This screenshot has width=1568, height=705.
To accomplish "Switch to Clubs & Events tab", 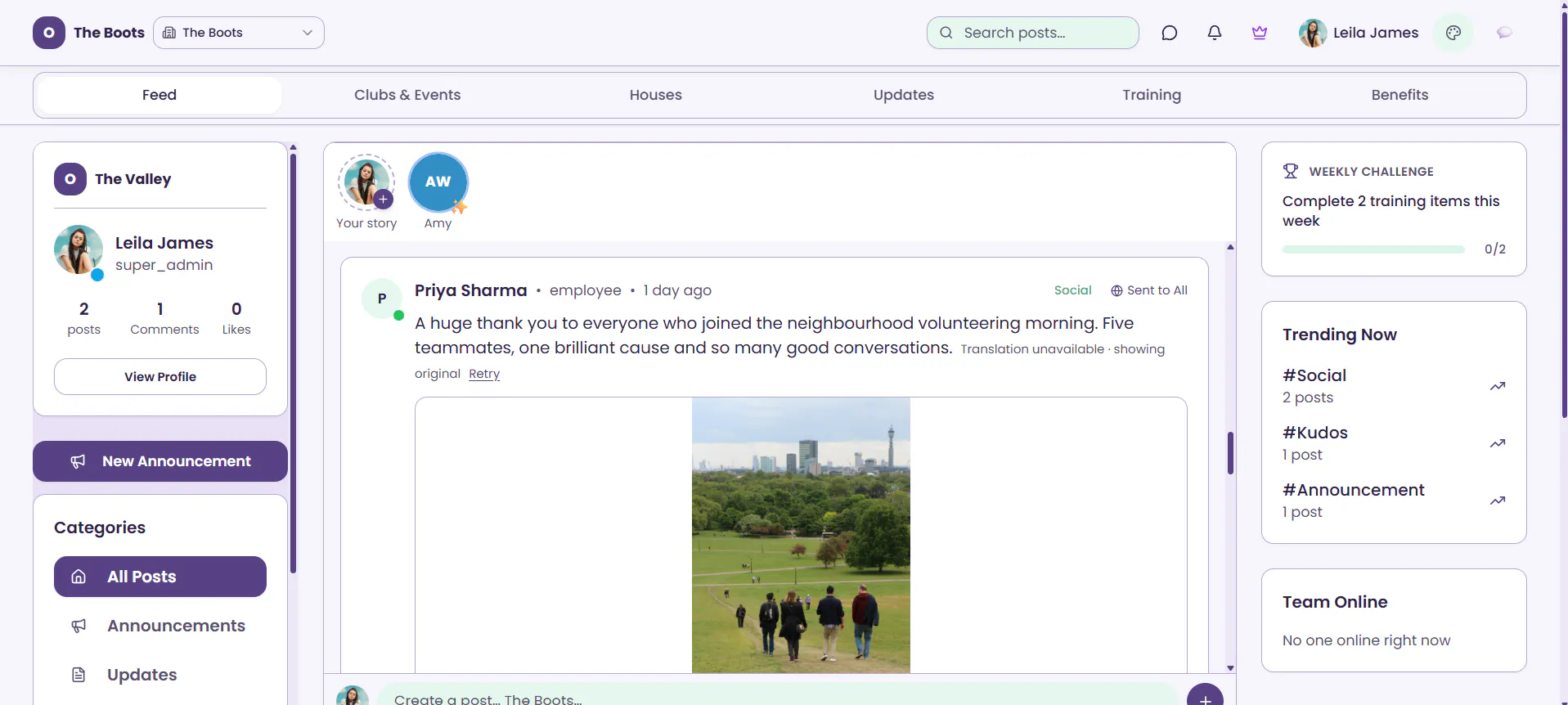I will tap(407, 95).
